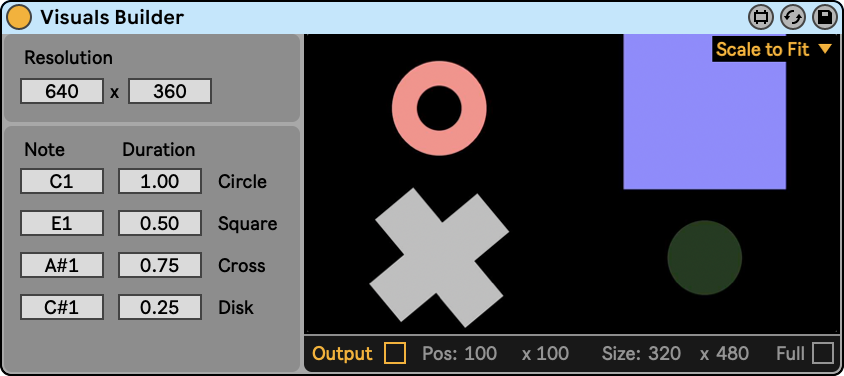Enable the Full checkbox
844x376 pixels.
[822, 353]
